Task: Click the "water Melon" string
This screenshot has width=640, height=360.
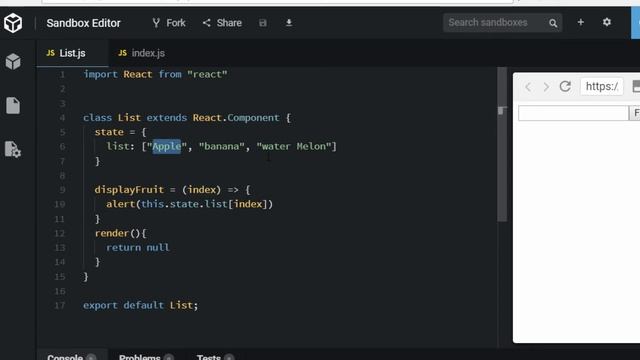Action: [x=294, y=146]
